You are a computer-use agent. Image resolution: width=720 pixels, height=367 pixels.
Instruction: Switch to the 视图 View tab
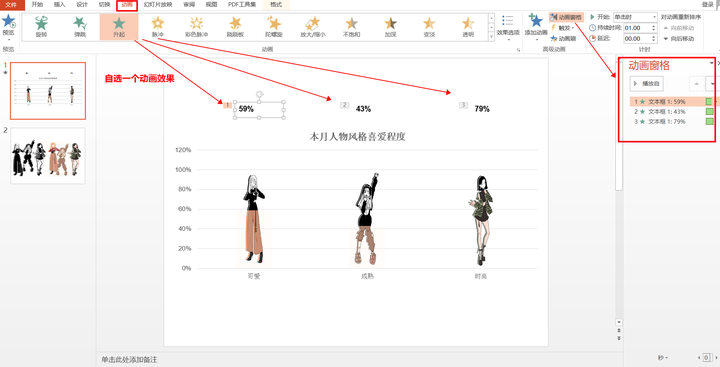(211, 5)
